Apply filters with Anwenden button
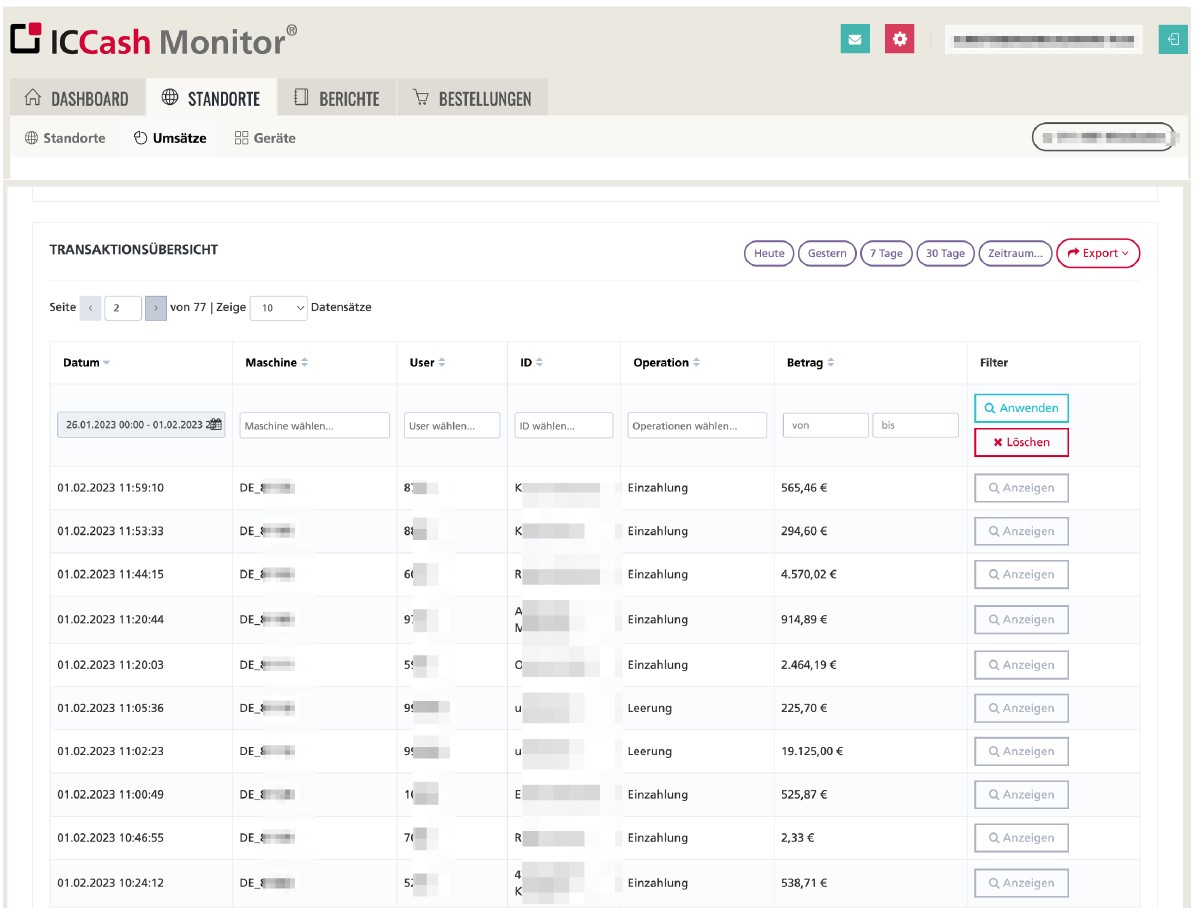 [1021, 408]
